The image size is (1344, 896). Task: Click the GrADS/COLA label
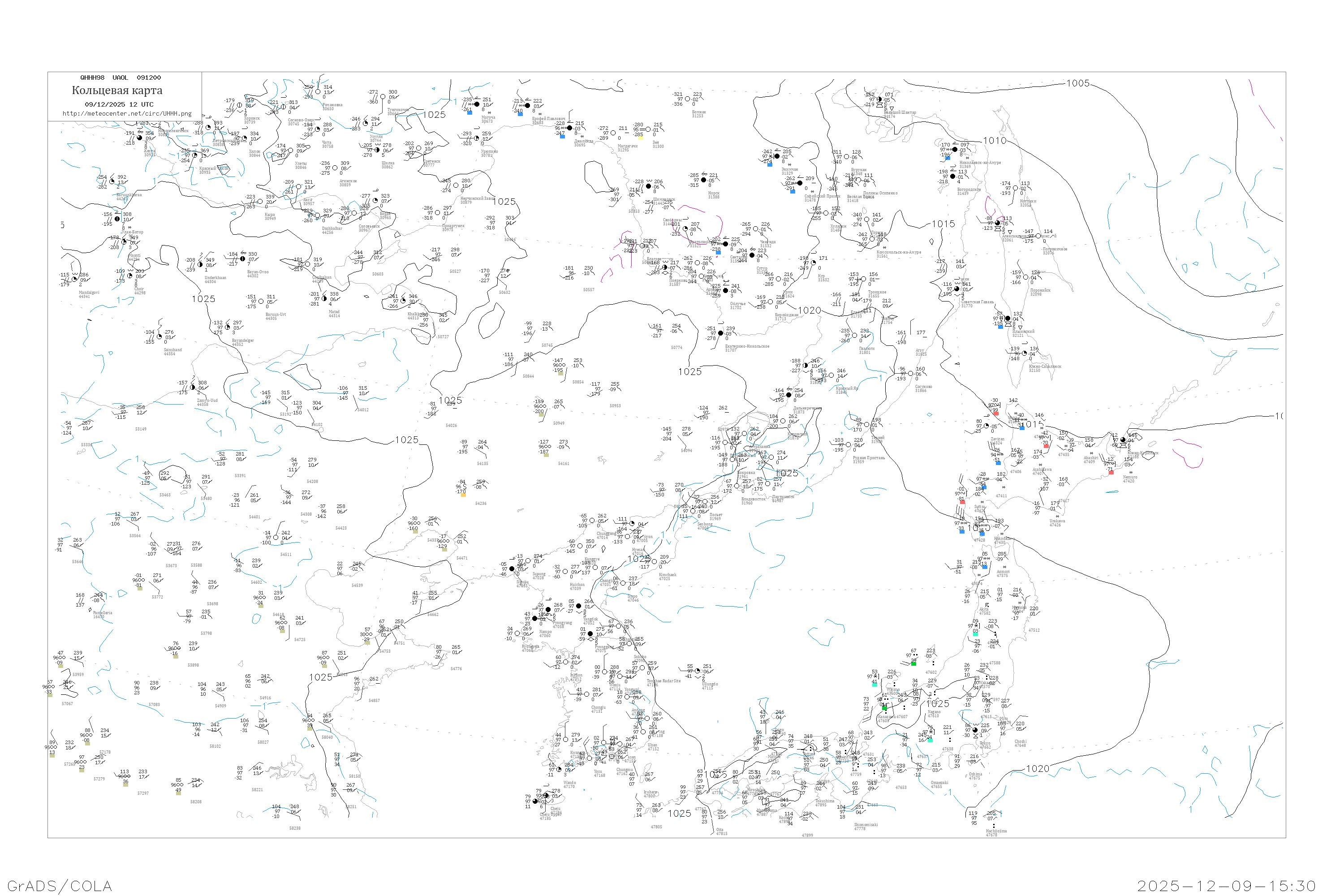(60, 886)
